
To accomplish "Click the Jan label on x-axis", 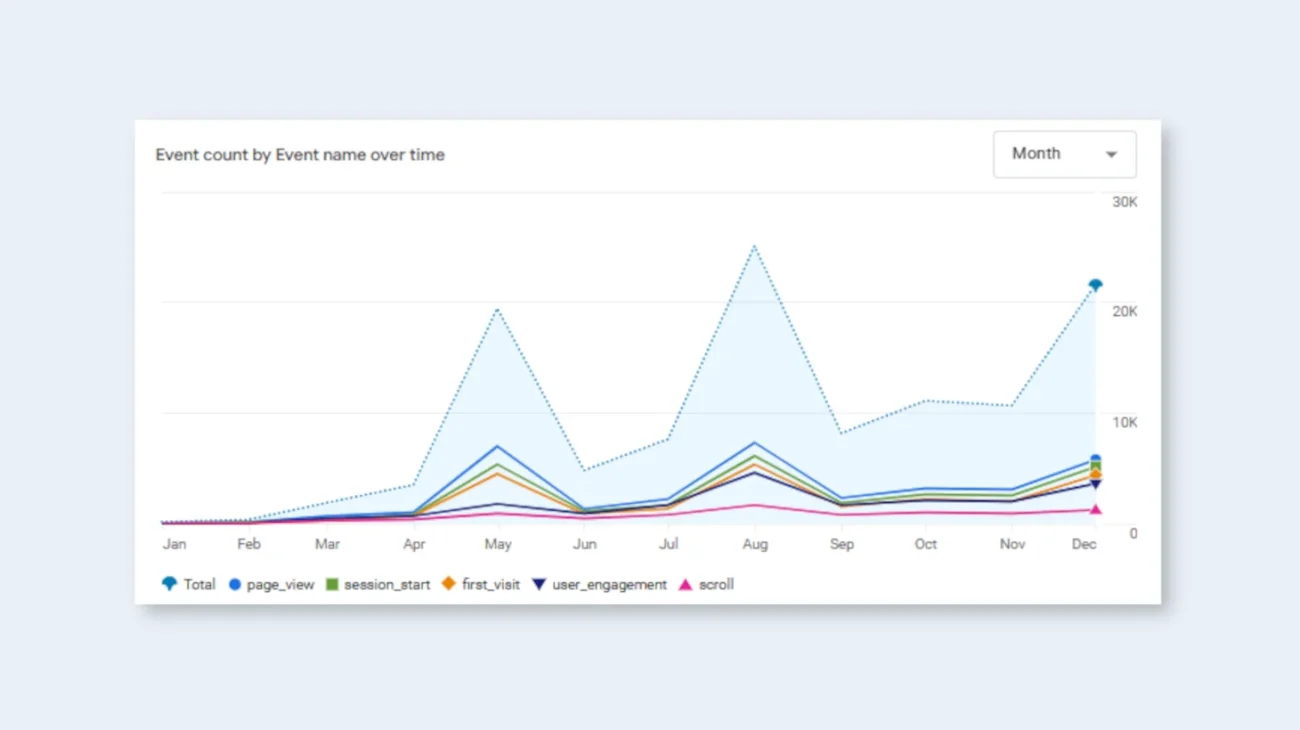I will 174,544.
